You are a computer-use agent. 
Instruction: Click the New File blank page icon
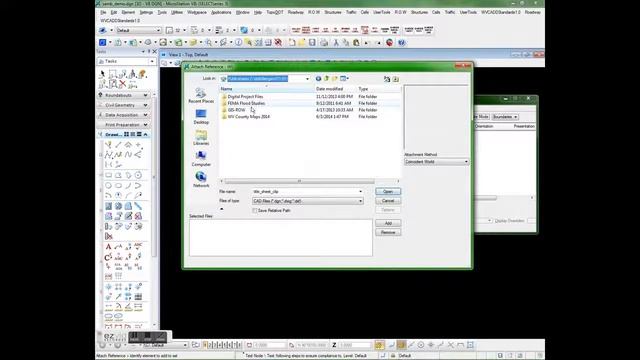pos(292,42)
